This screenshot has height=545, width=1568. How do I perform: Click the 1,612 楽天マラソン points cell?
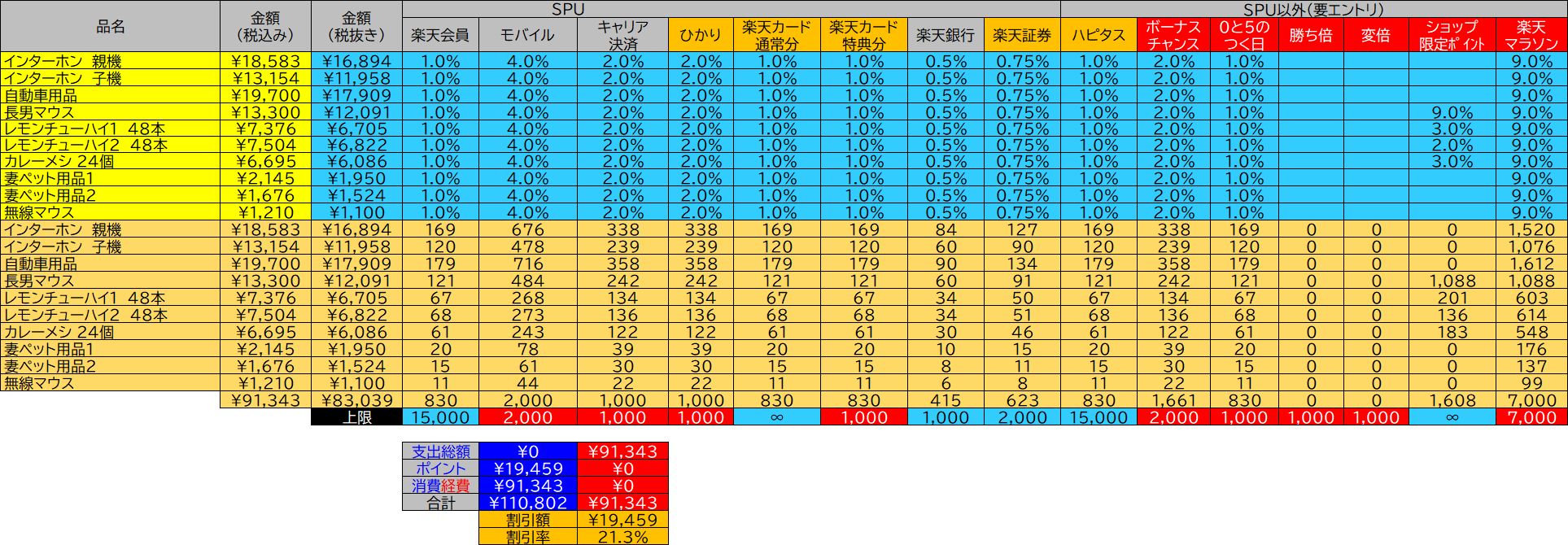(x=1531, y=264)
